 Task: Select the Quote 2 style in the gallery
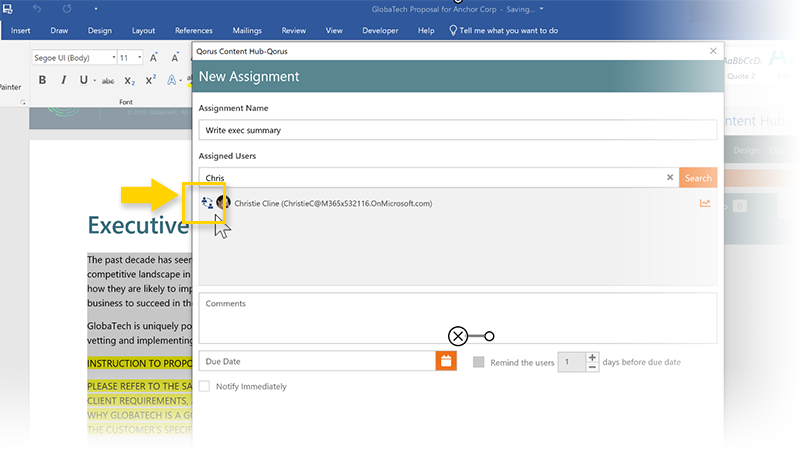[x=741, y=67]
